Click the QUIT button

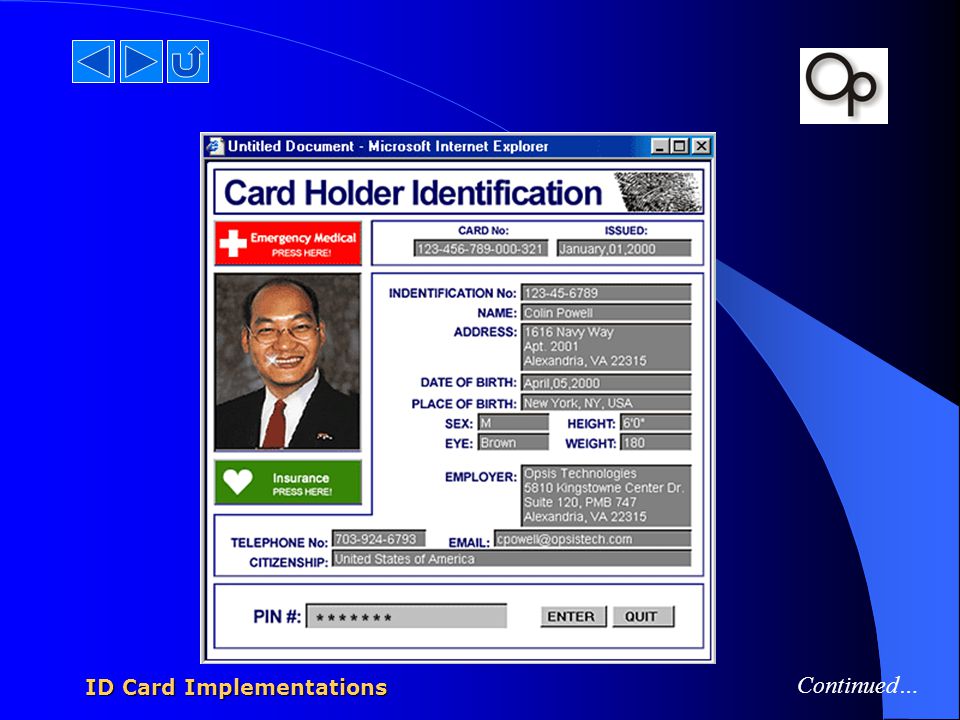click(643, 617)
